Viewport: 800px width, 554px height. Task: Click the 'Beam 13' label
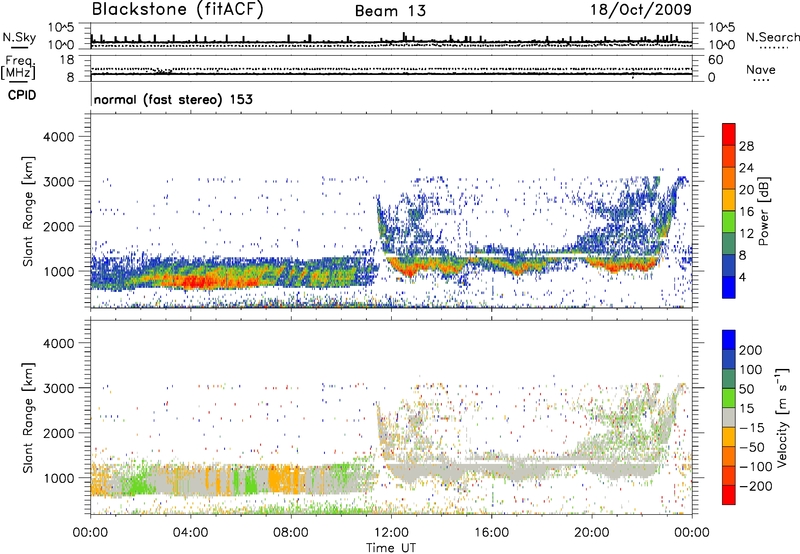[x=390, y=11]
